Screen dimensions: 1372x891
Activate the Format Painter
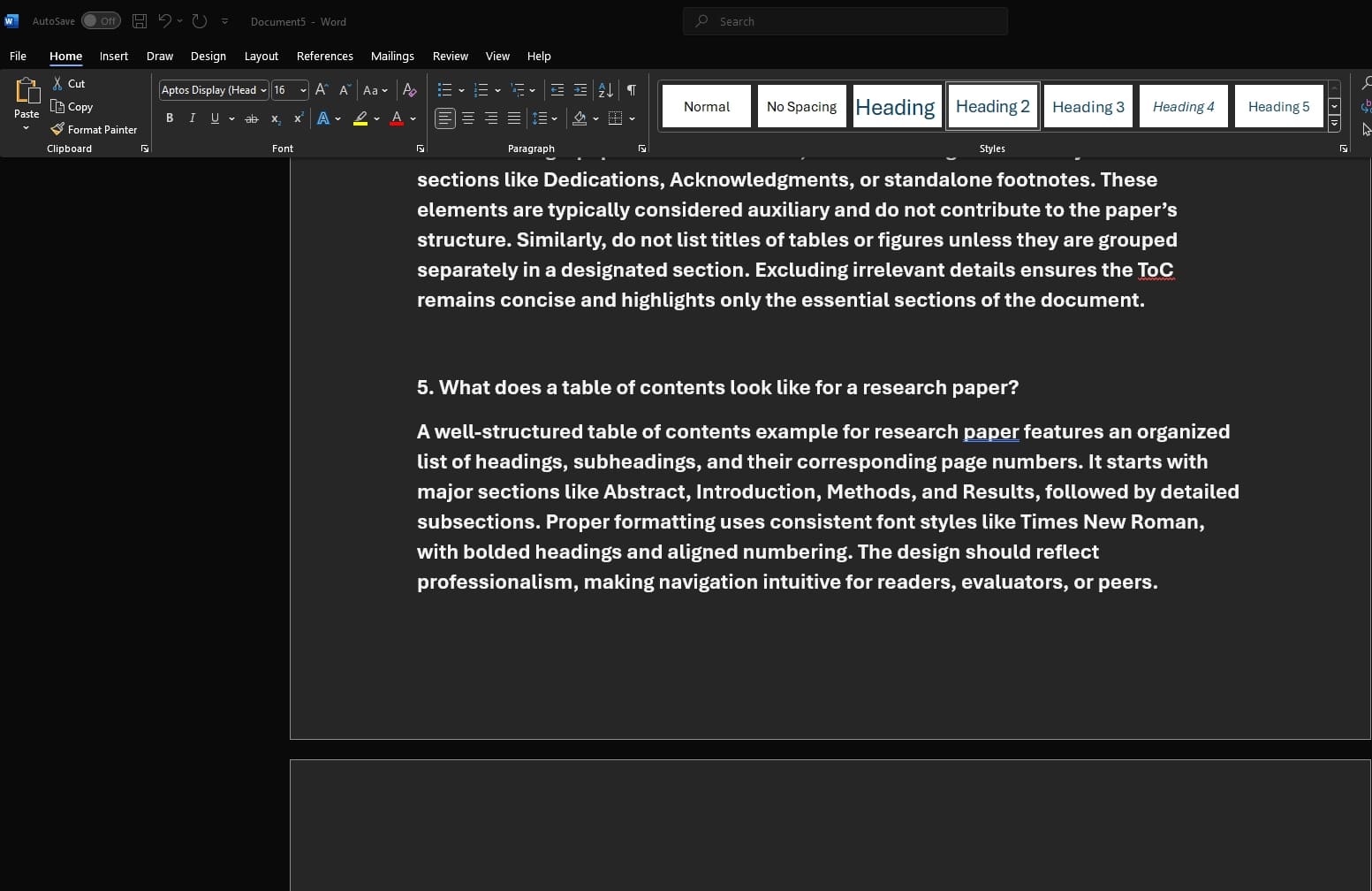pos(94,129)
